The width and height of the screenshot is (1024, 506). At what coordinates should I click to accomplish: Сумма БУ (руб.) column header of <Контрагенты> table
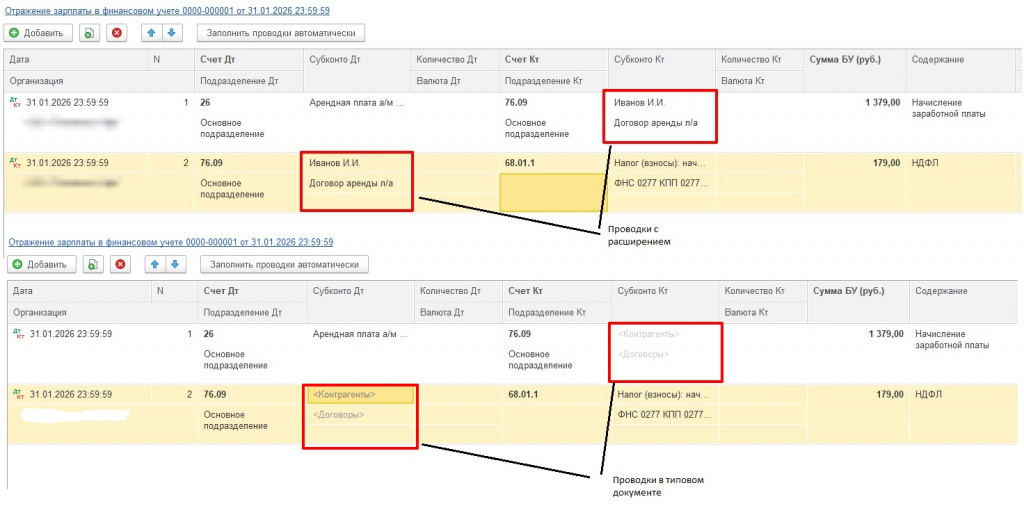pos(848,291)
